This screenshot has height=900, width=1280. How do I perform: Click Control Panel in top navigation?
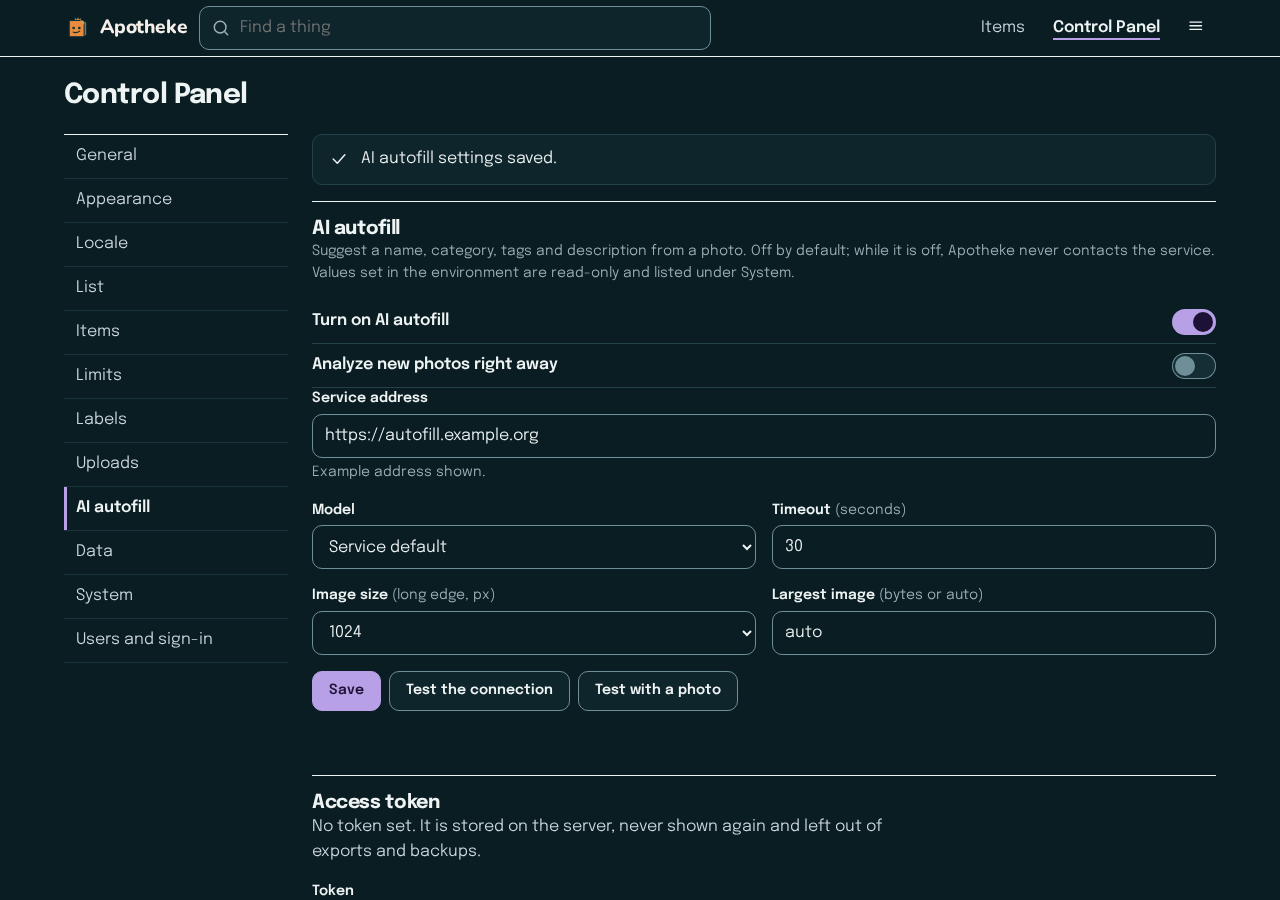click(1106, 27)
